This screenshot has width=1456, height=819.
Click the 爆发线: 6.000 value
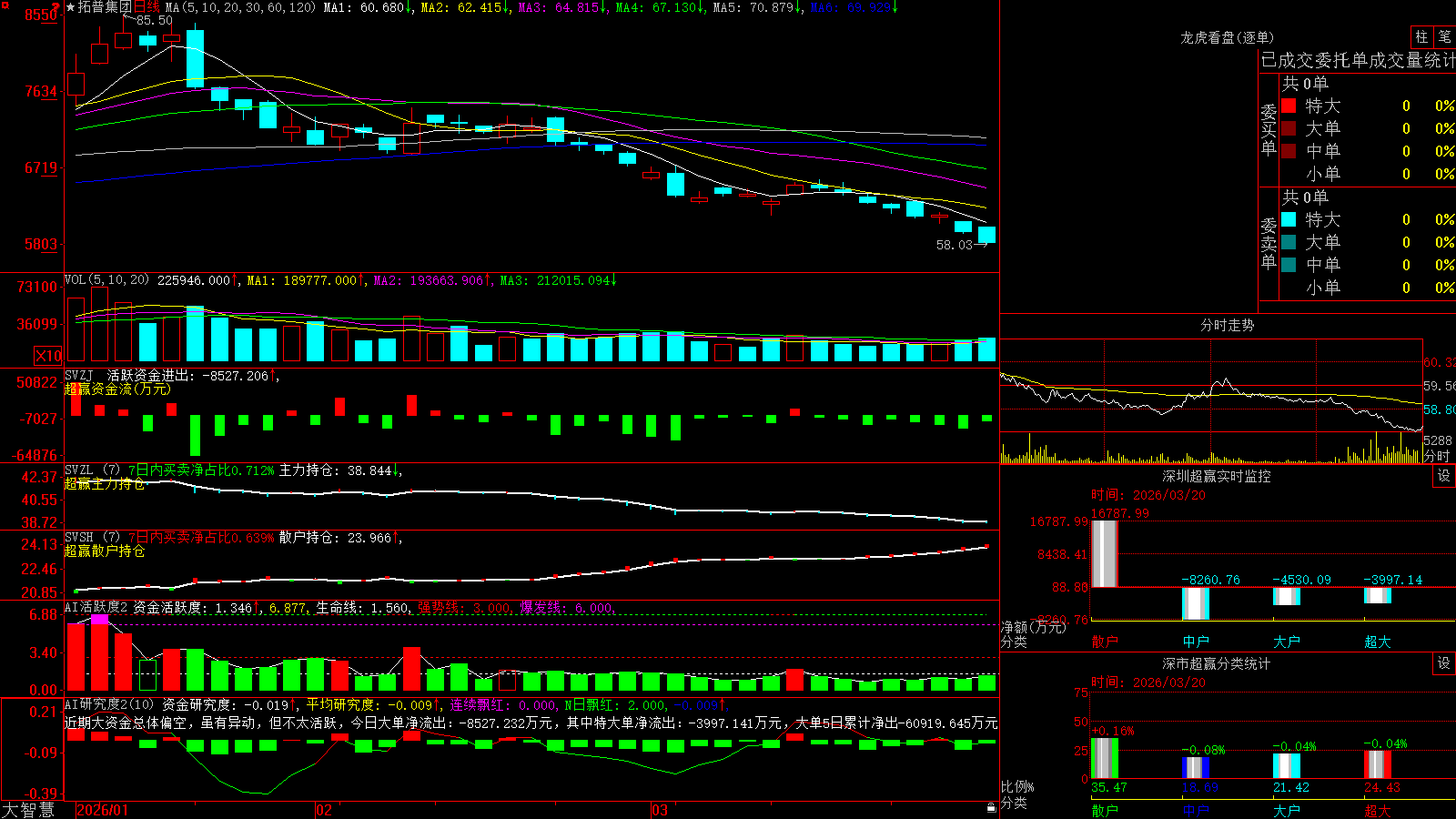point(568,608)
